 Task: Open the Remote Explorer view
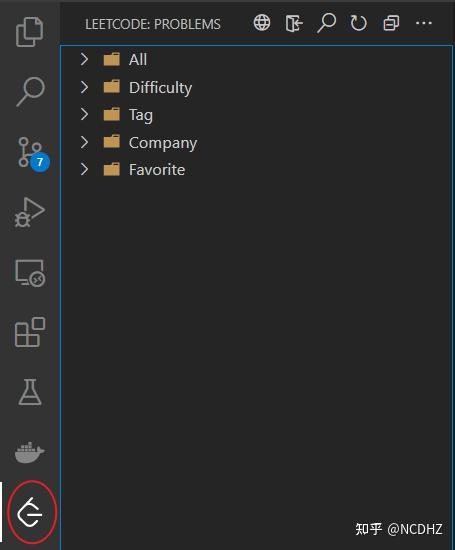30,273
